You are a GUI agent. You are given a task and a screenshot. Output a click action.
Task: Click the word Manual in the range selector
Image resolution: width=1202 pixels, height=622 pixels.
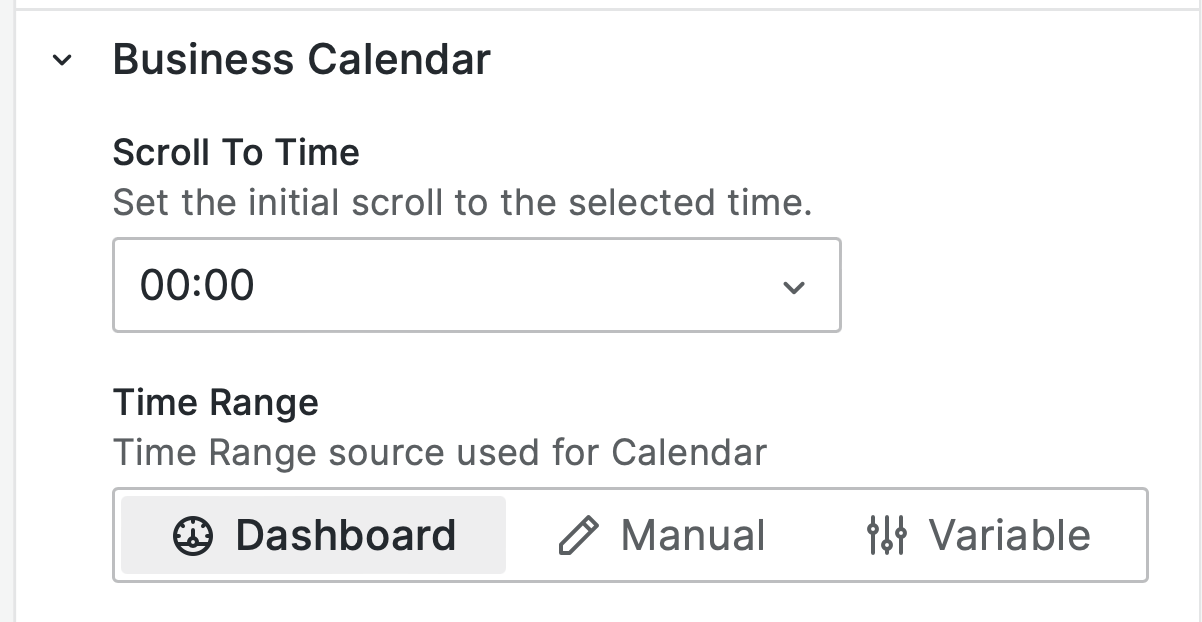tap(692, 535)
